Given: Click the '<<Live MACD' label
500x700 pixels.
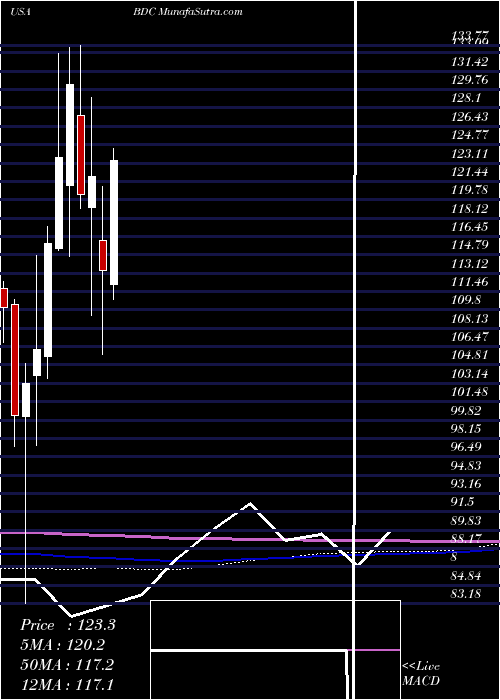Looking at the screenshot, I should tap(421, 674).
